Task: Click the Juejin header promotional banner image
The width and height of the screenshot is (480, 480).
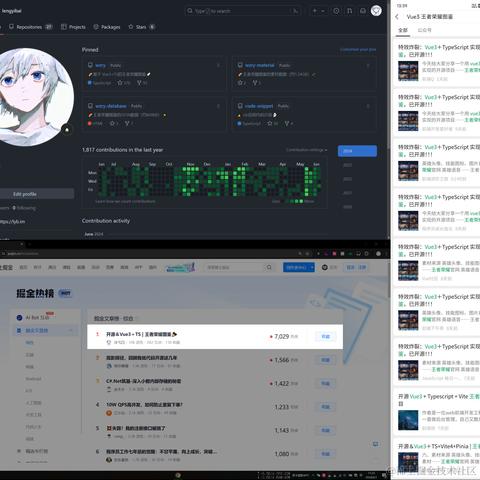Action: (x=180, y=267)
